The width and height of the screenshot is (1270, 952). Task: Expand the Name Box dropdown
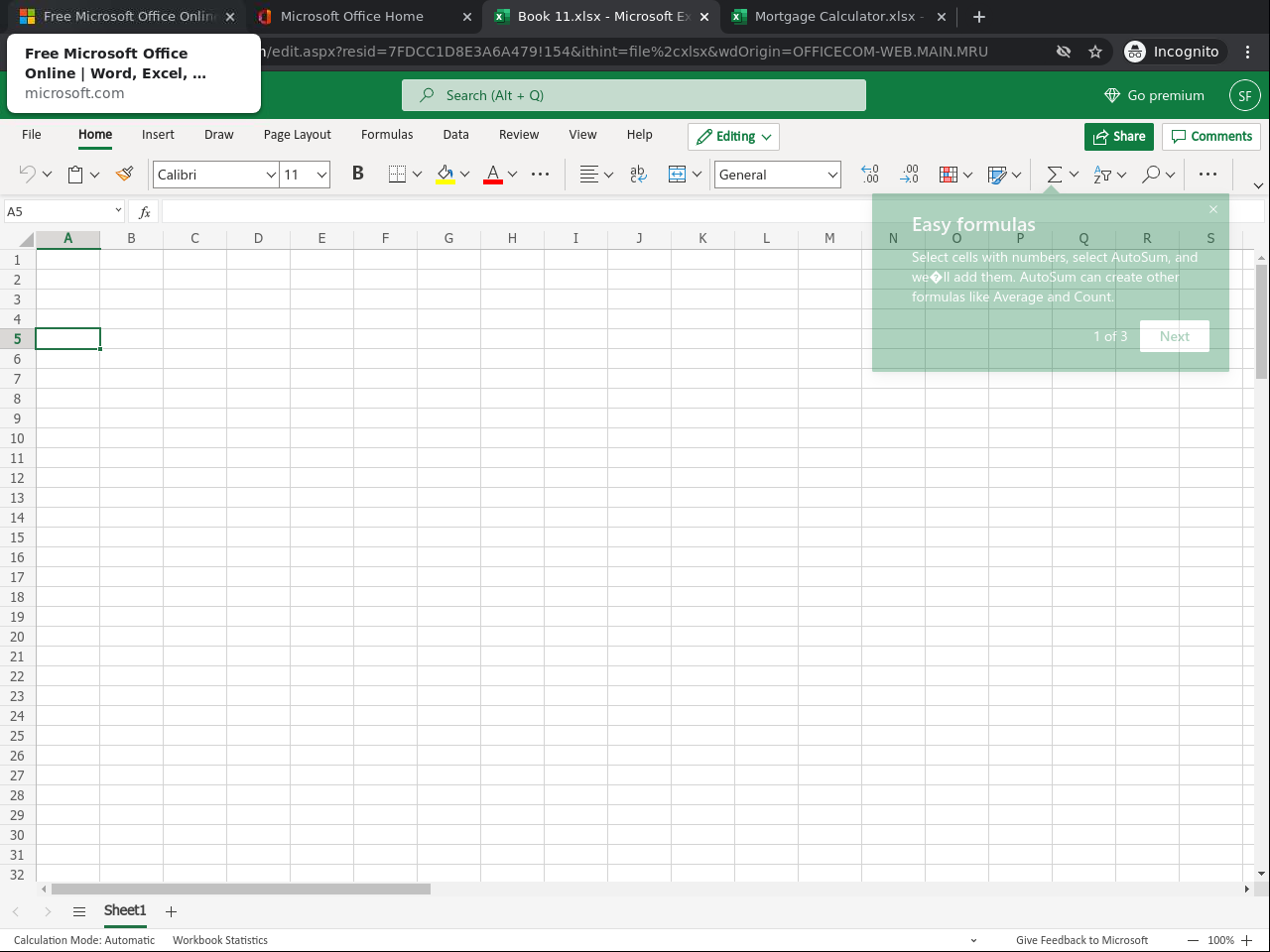[x=118, y=210]
